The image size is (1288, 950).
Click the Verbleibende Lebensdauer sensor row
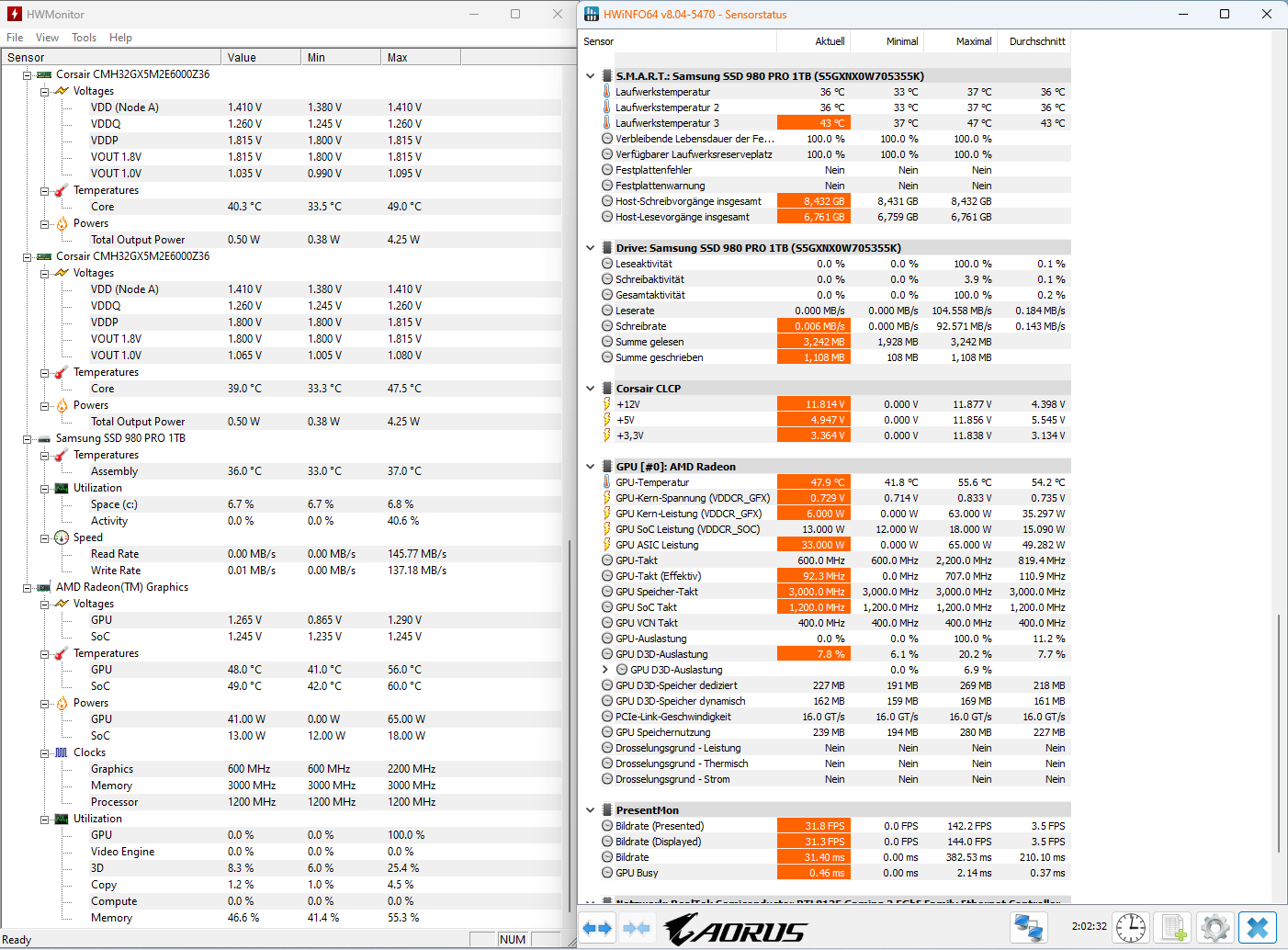coord(835,139)
